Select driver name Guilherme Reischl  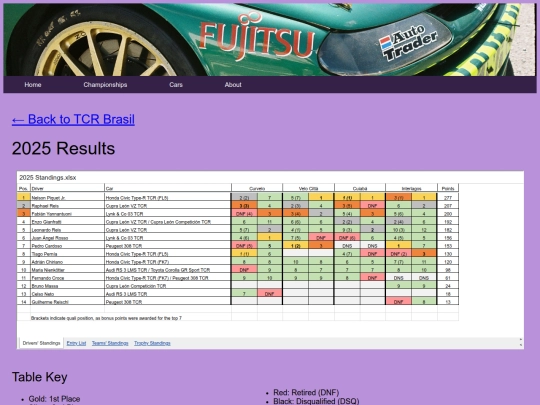point(50,302)
